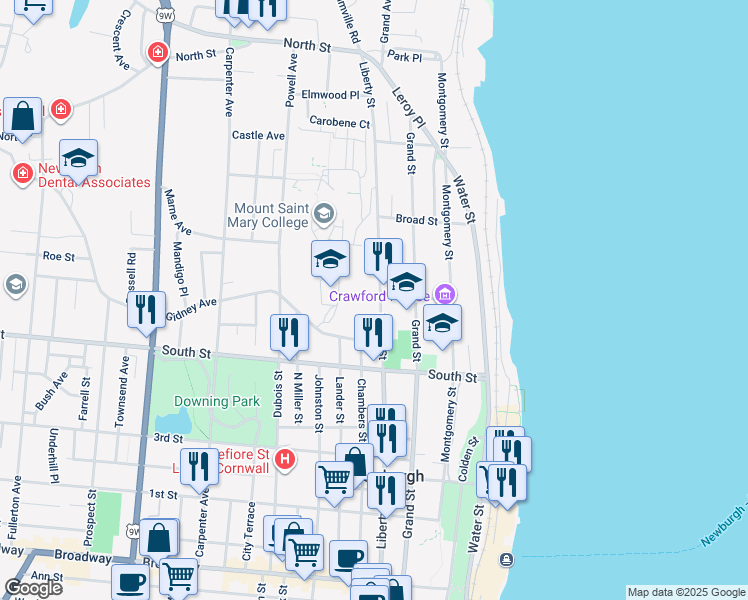
Task: Click the restaurant marker below Broad St
Action: (x=383, y=257)
